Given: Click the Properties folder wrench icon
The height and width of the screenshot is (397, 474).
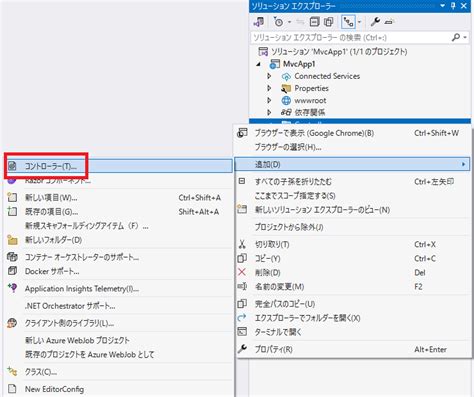Looking at the screenshot, I should click(x=286, y=89).
